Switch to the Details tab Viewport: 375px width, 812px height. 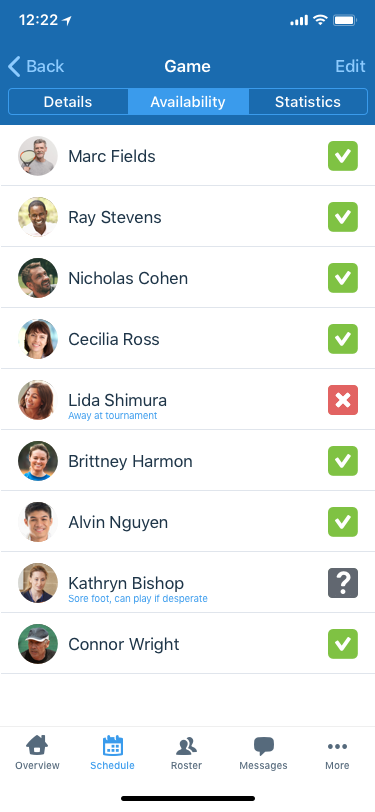click(68, 102)
